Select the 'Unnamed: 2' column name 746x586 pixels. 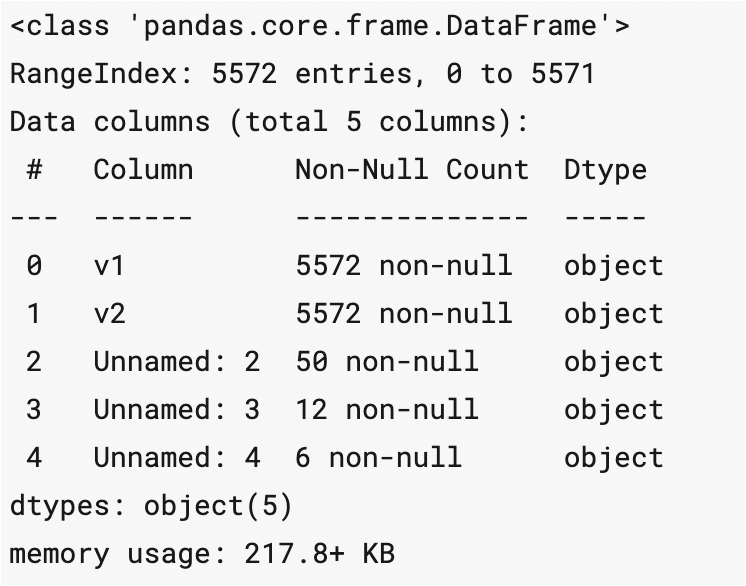(x=177, y=361)
